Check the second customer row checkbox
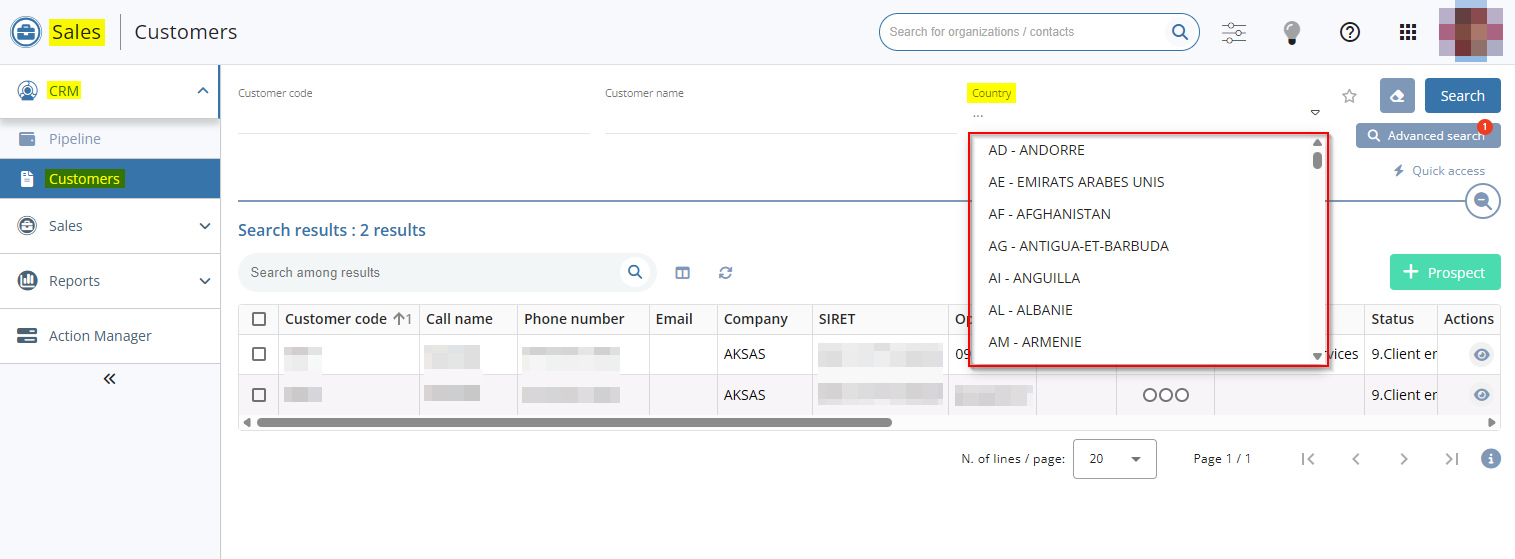Screen dimensions: 1515x559 pos(259,395)
